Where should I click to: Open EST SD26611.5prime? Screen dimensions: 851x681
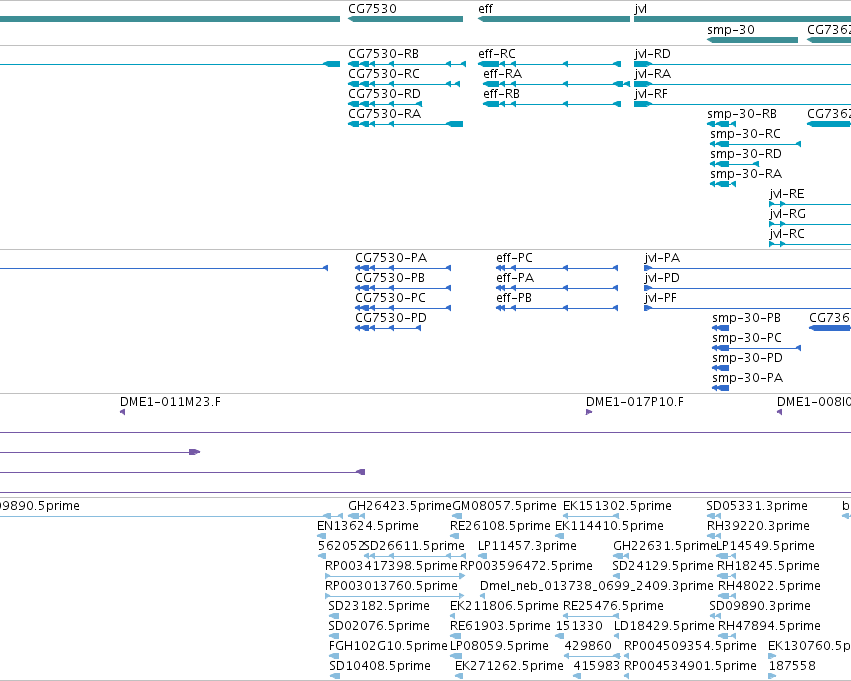coord(415,556)
